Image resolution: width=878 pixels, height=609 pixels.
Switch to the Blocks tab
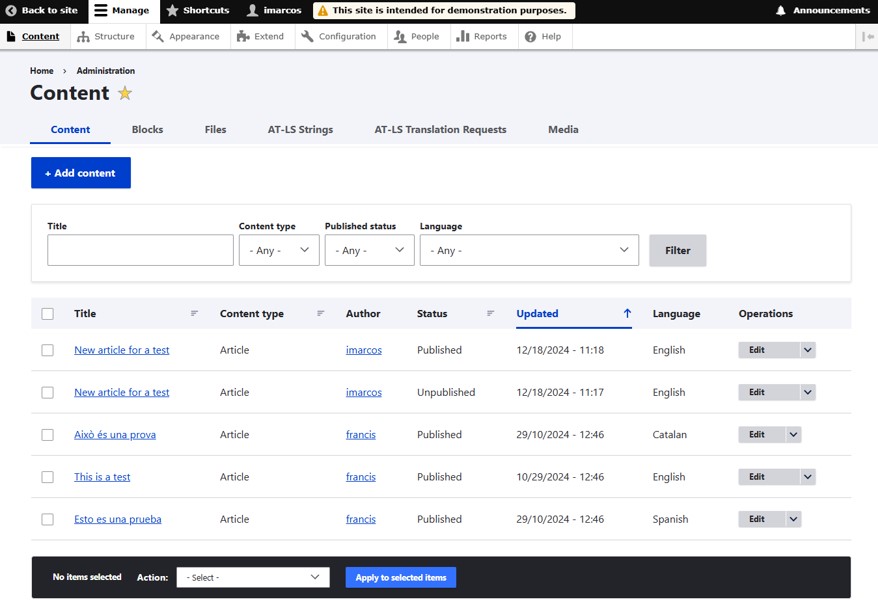tap(147, 130)
